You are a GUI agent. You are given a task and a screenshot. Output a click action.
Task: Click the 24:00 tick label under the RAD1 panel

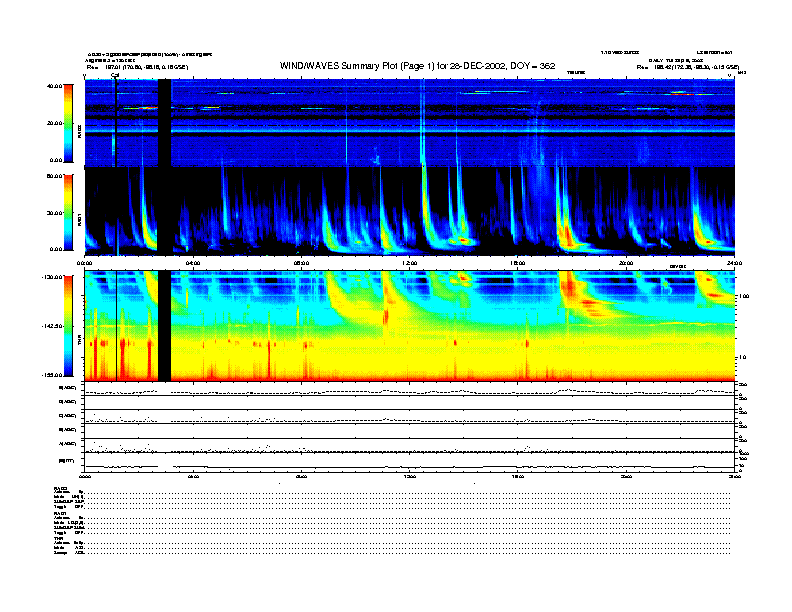pyautogui.click(x=734, y=263)
